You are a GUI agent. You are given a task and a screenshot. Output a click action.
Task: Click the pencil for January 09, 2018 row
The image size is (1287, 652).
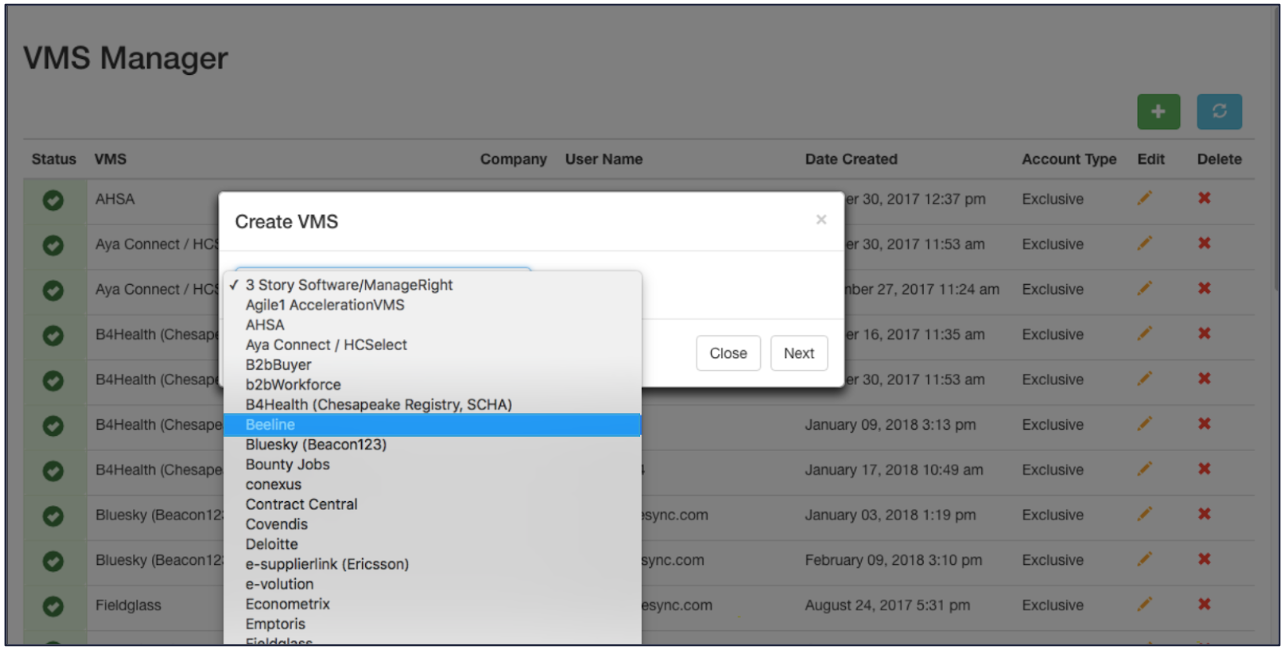[x=1144, y=425]
